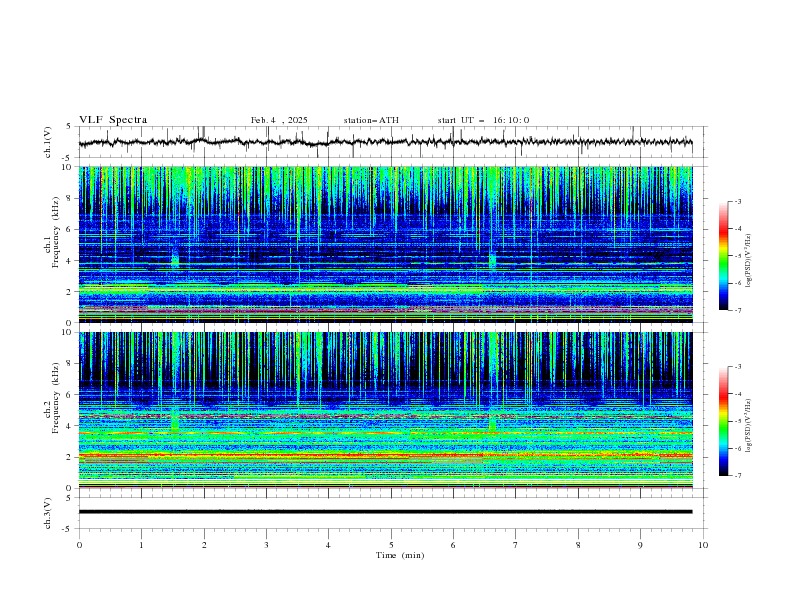The height and width of the screenshot is (612, 792).
Task: Click the "VLF Spectra" plot title
Action: point(113,120)
